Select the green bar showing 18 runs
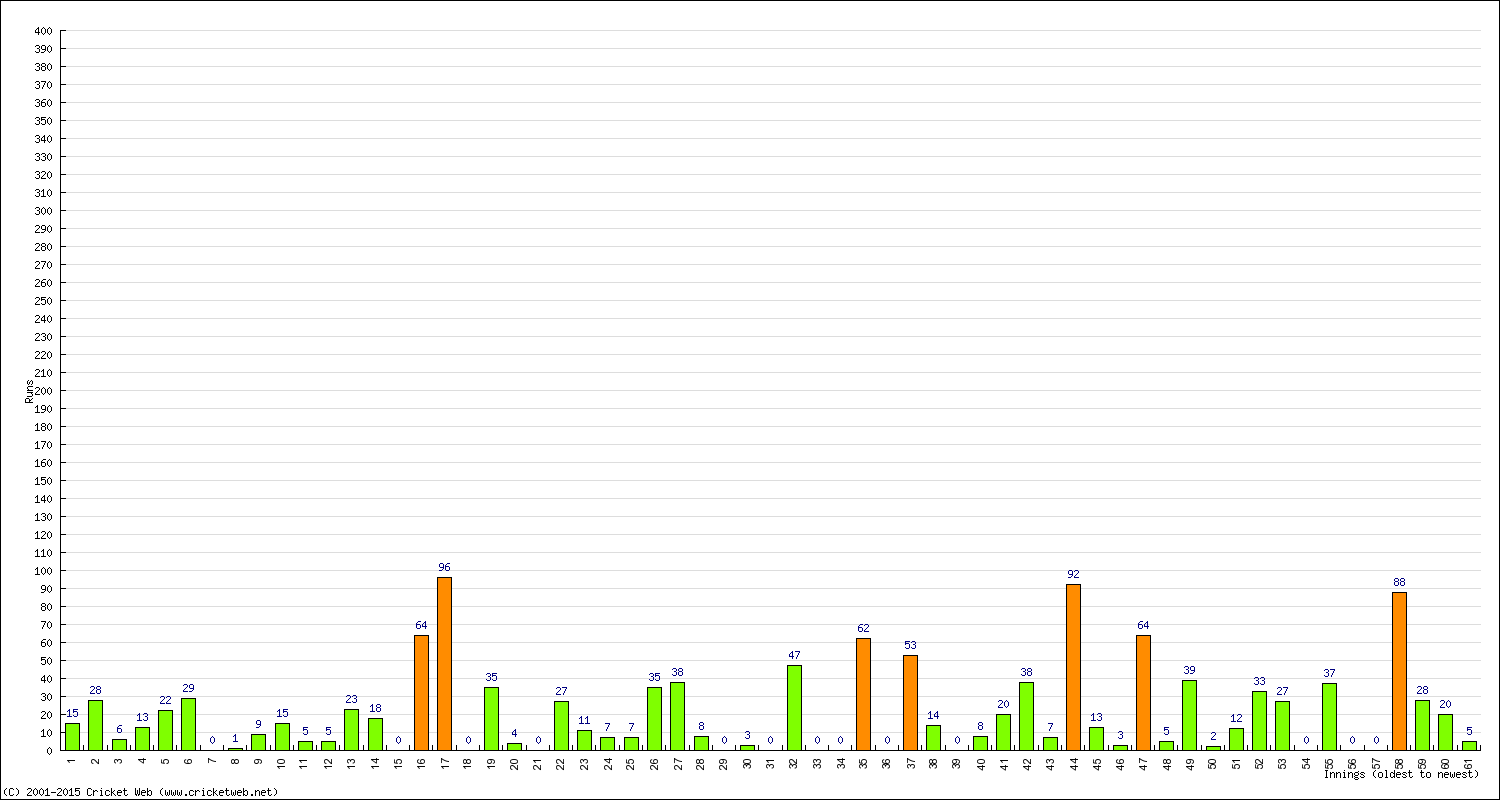1500x800 pixels. pyautogui.click(x=375, y=734)
